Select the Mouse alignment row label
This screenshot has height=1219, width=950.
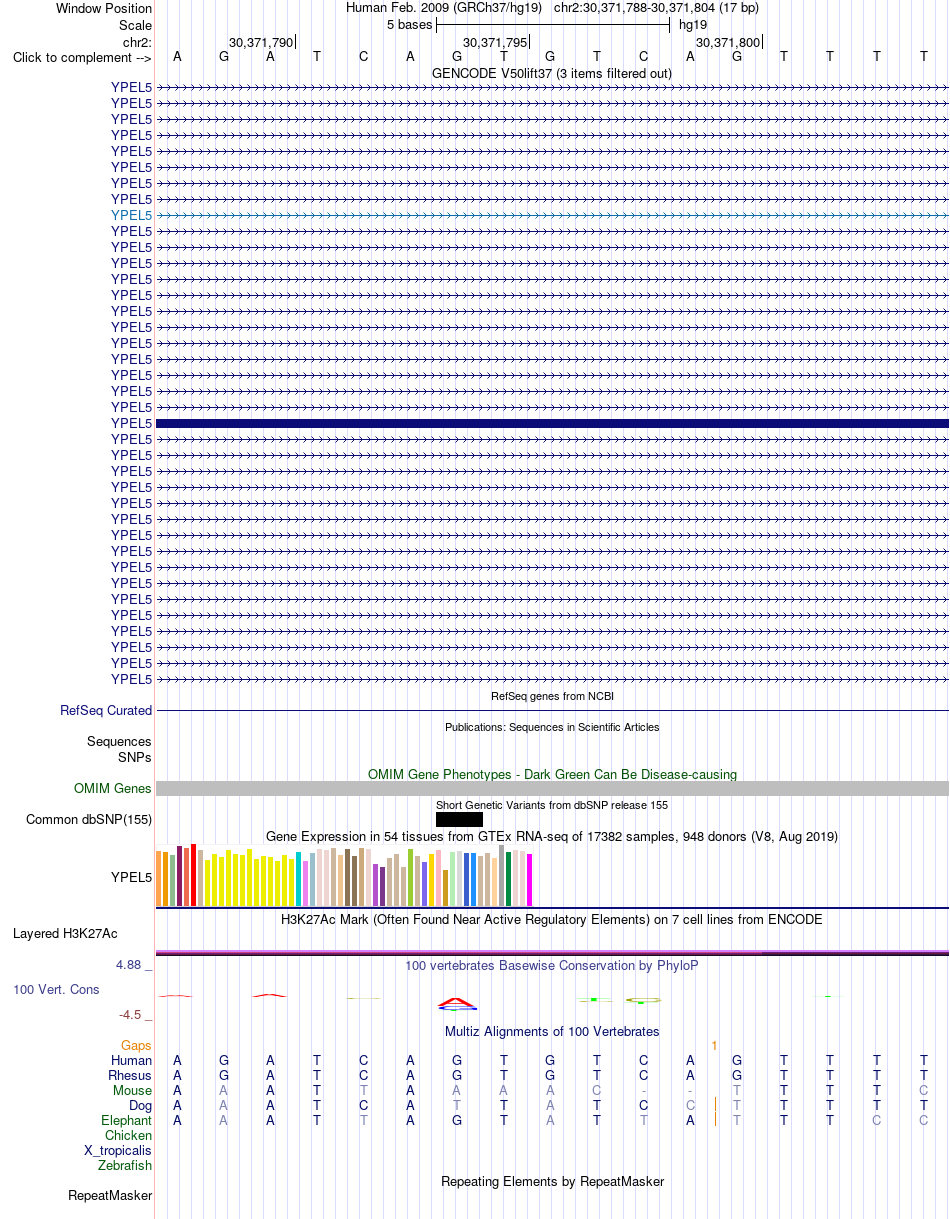coord(132,1091)
